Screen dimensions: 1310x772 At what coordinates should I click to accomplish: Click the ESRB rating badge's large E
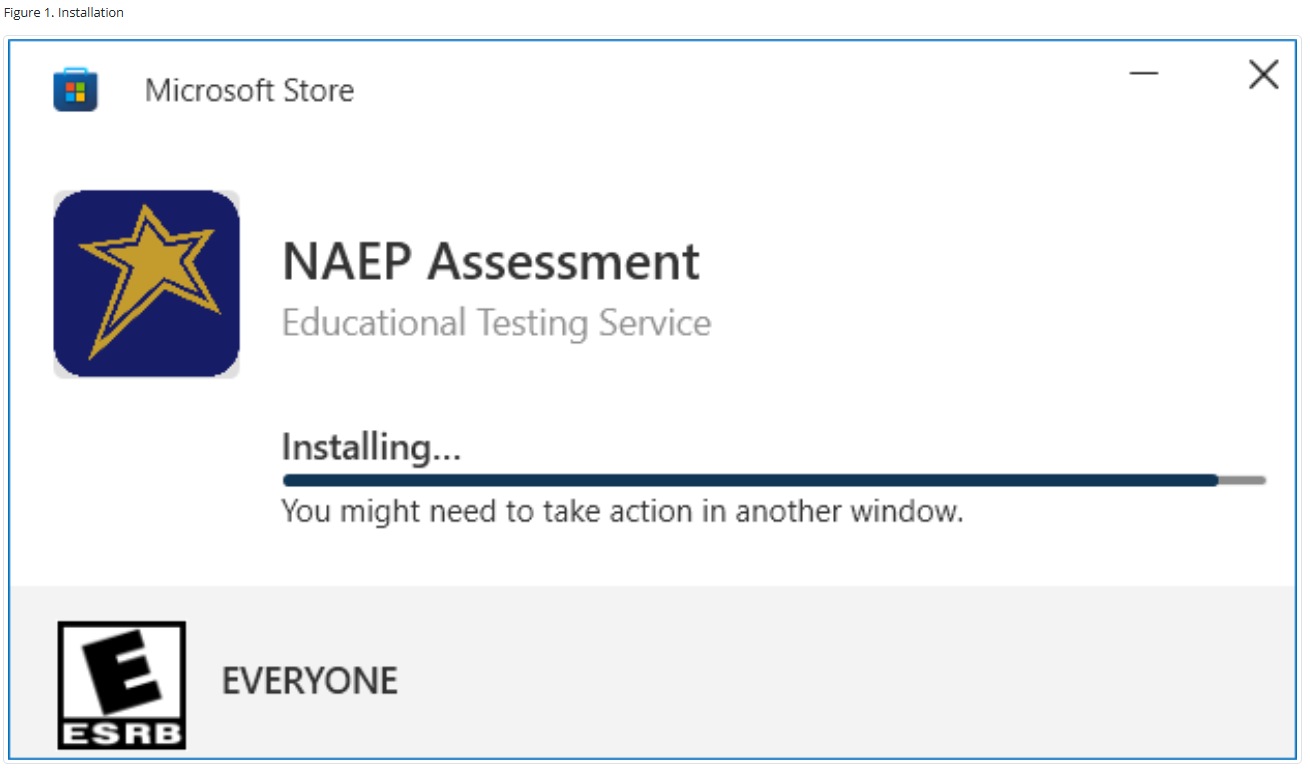[121, 671]
